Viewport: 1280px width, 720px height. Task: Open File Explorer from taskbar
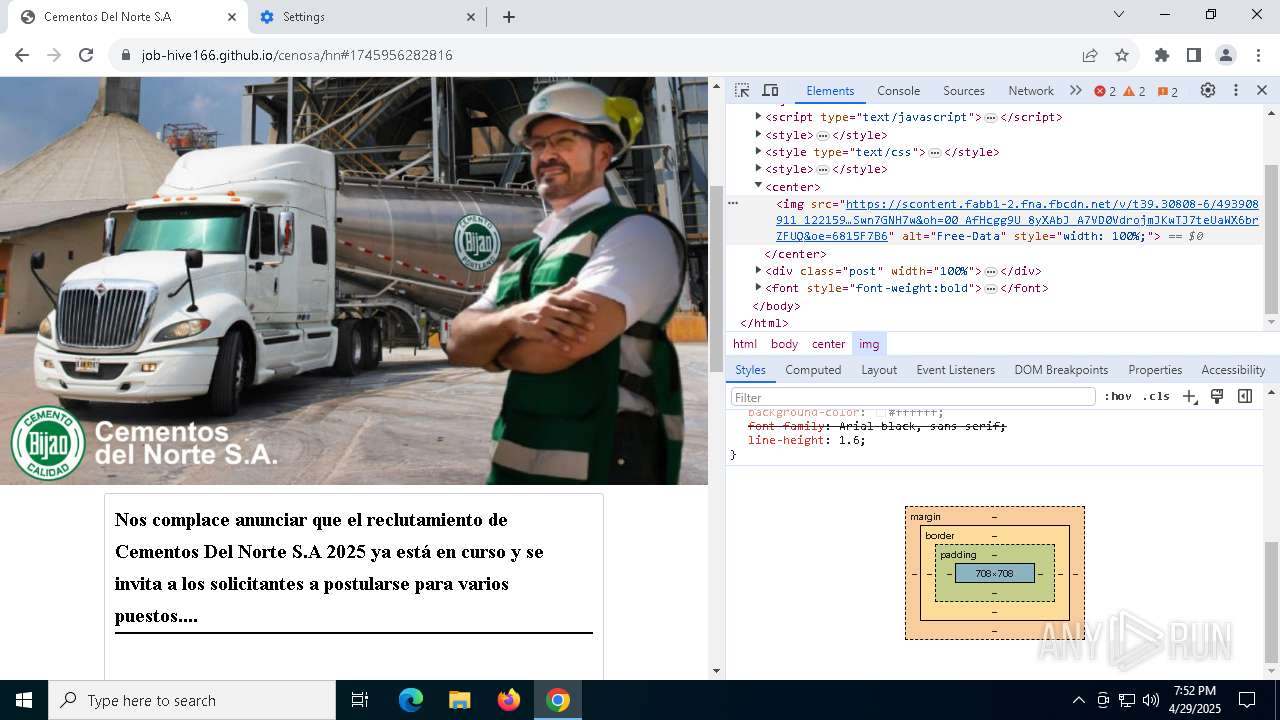coord(460,700)
